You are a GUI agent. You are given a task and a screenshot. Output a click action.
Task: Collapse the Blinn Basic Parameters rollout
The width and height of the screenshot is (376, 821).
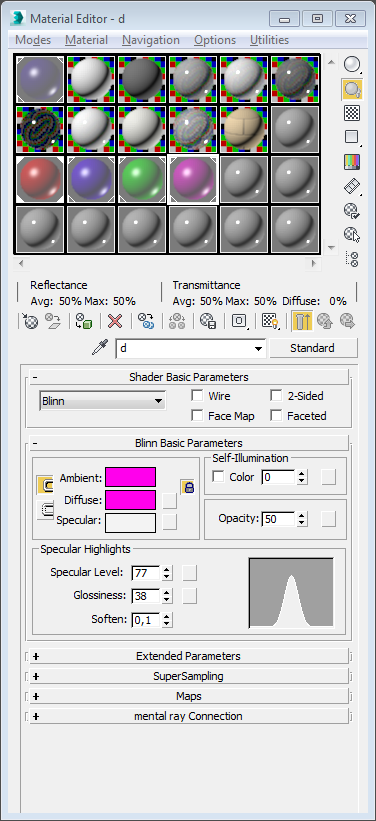click(189, 443)
